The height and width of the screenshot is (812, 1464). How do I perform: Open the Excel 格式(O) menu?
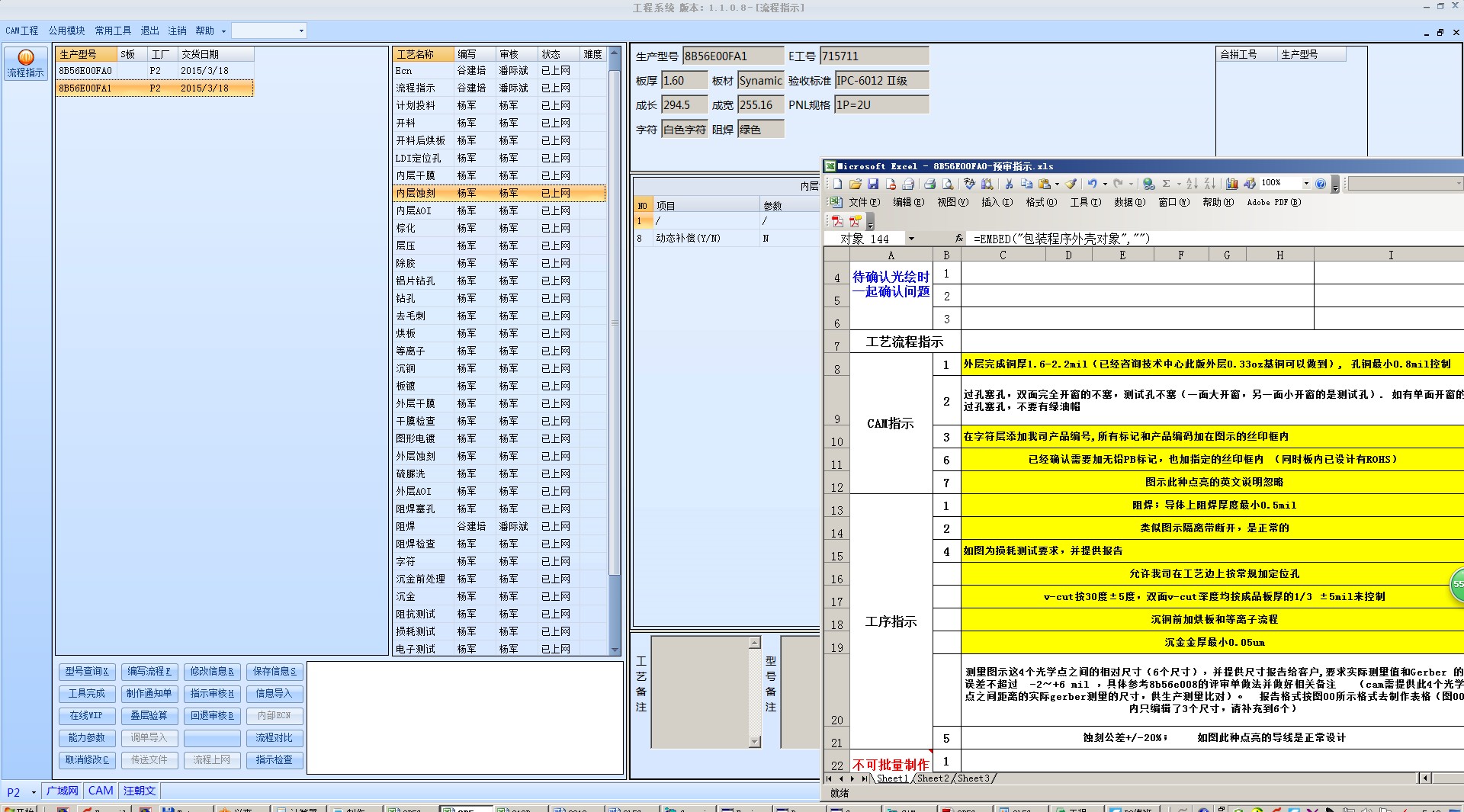coord(1041,202)
